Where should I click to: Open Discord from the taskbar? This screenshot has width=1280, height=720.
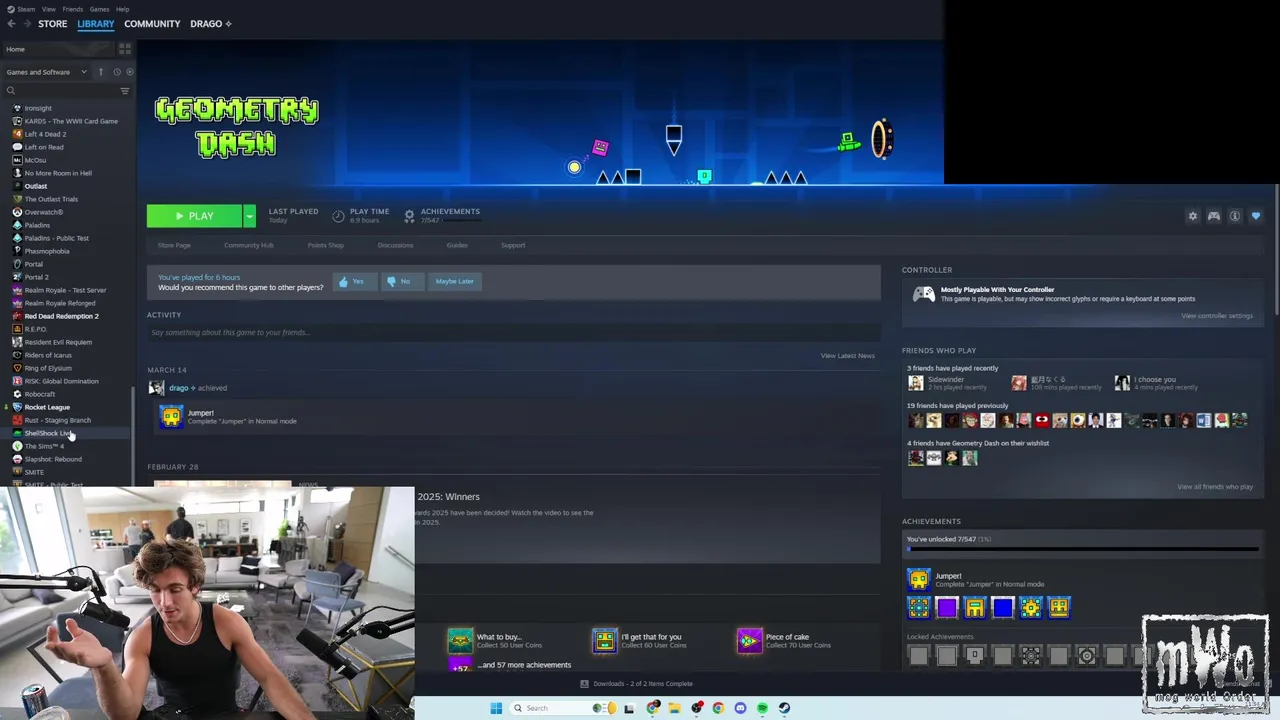tap(740, 708)
